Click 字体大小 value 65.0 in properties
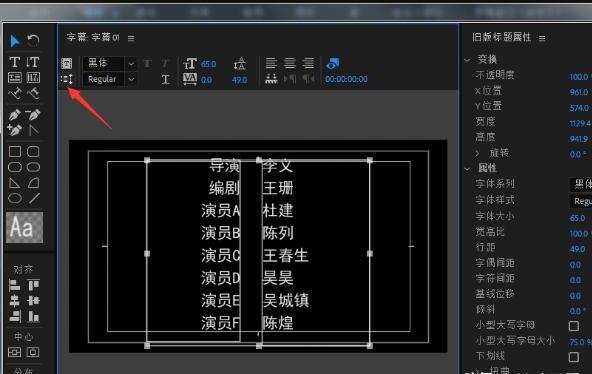 click(x=578, y=218)
